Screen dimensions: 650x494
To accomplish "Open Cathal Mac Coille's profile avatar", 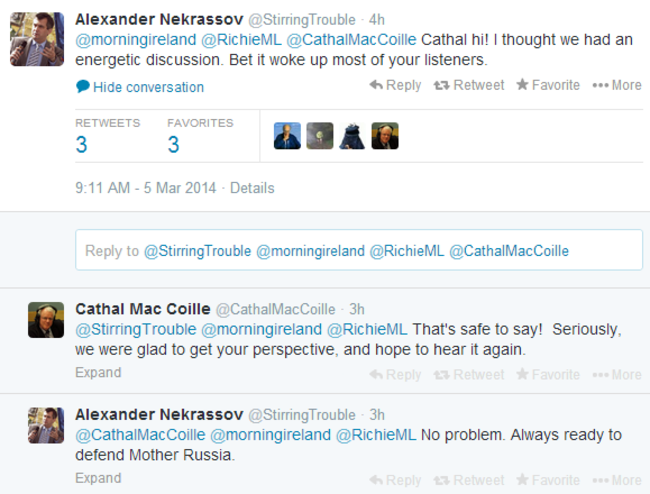I will pyautogui.click(x=46, y=320).
